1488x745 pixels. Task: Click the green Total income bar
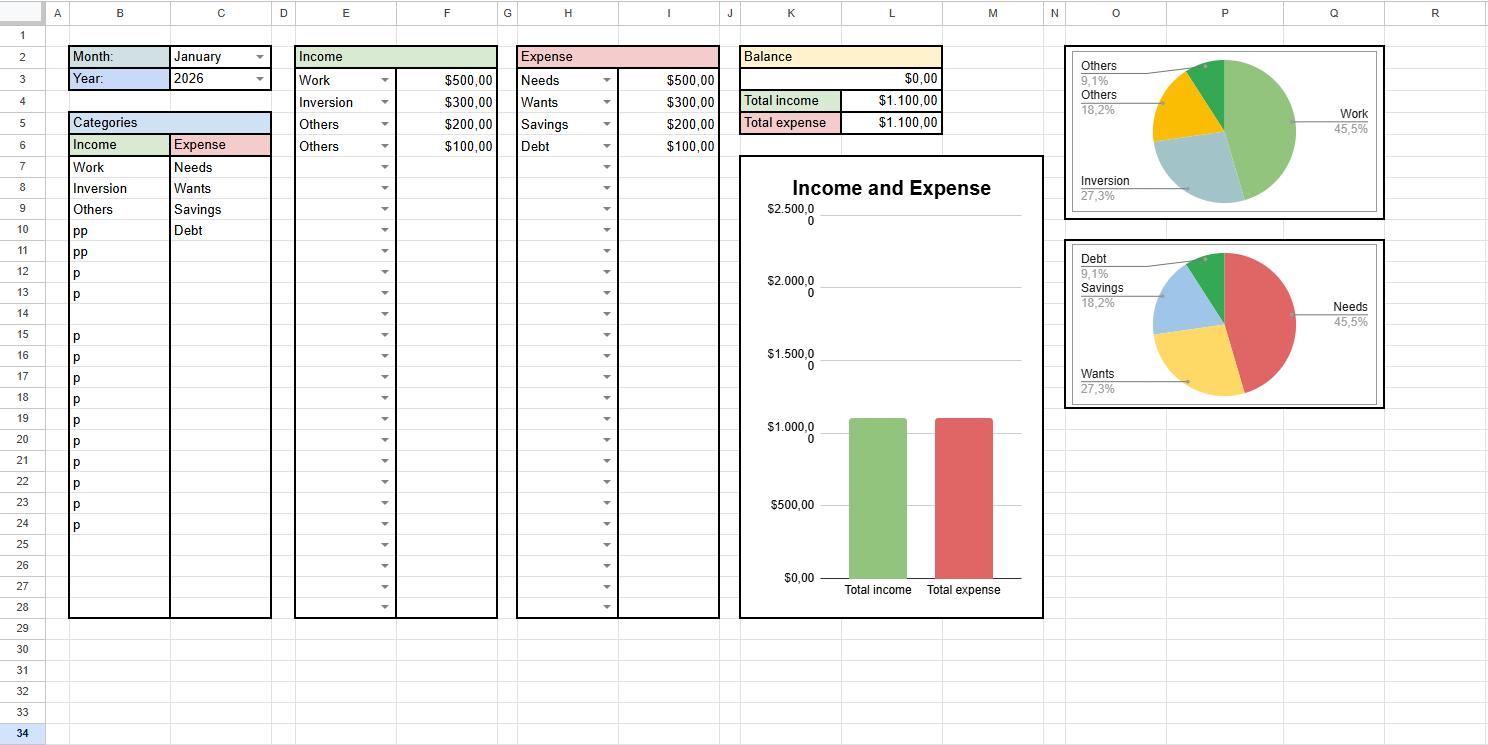(x=877, y=498)
